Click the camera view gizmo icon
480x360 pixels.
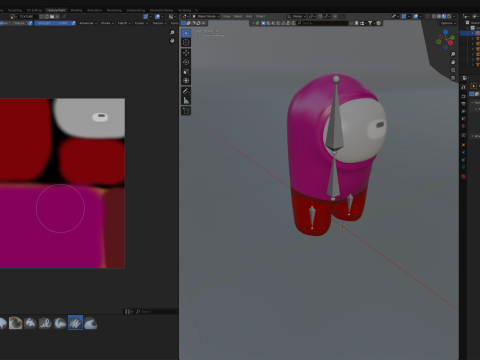(453, 70)
